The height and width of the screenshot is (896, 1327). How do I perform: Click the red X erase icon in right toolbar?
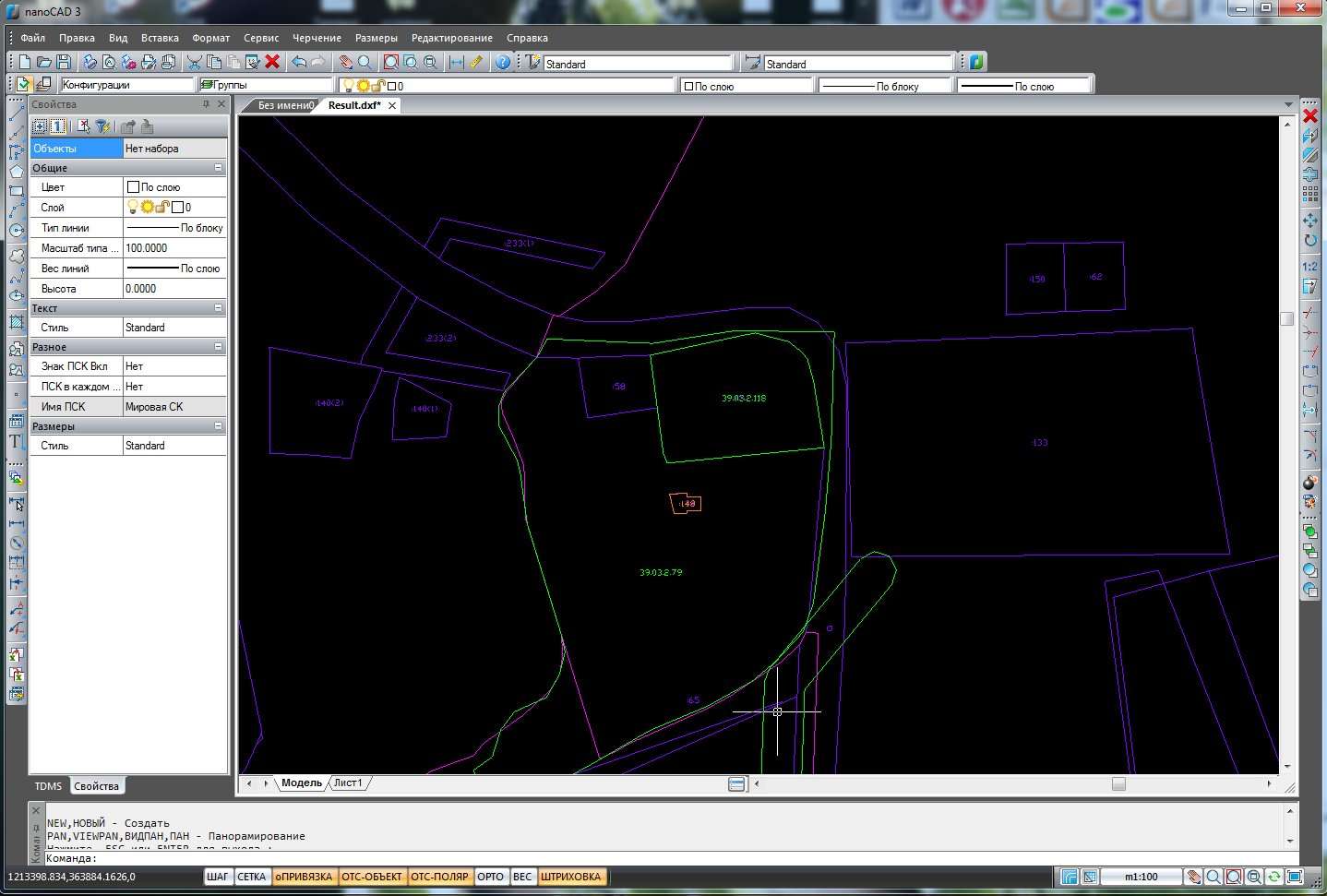click(x=1310, y=115)
